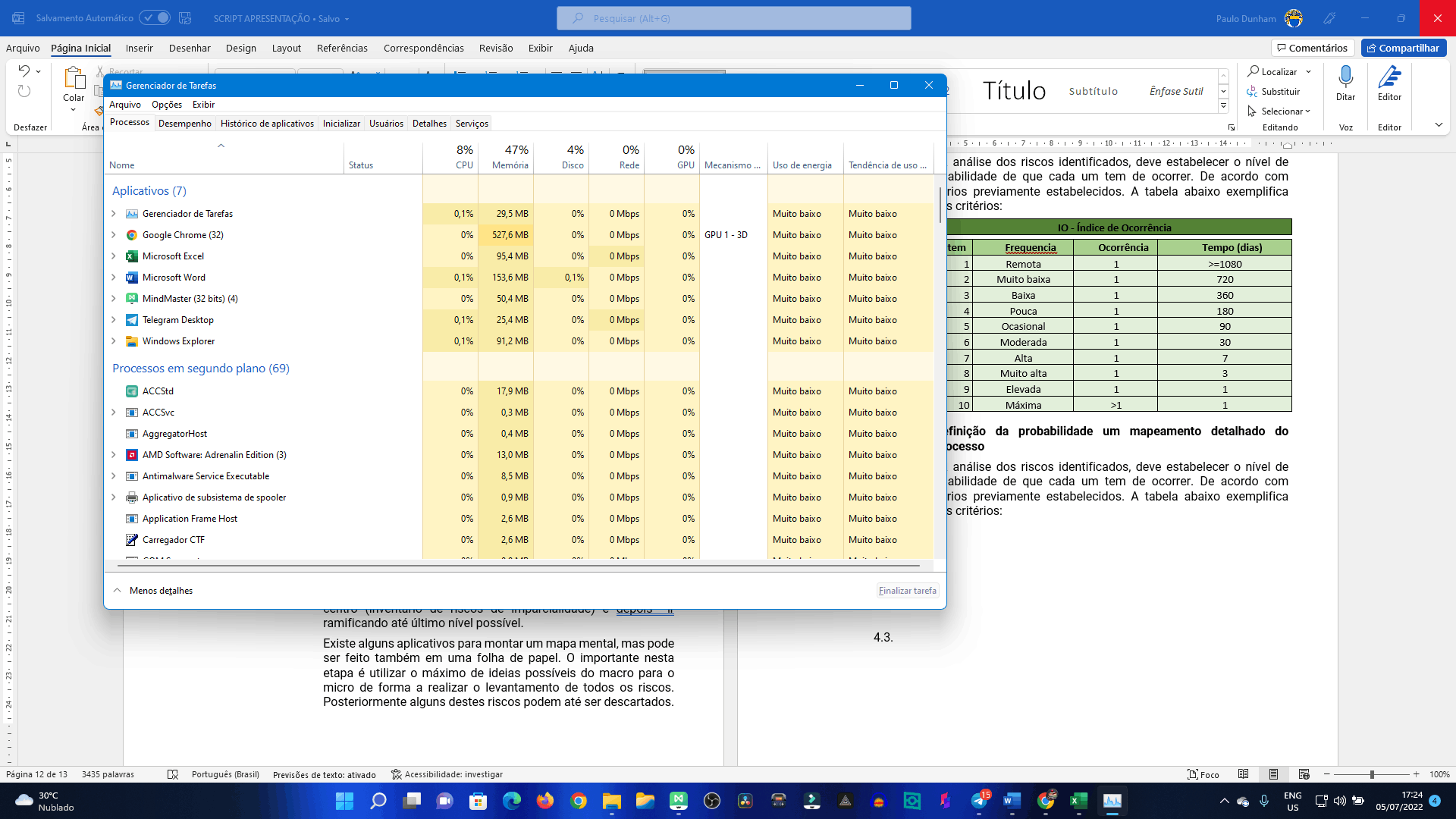Screen dimensions: 1456x819
Task: Click the Compartilhar button
Action: click(1404, 48)
